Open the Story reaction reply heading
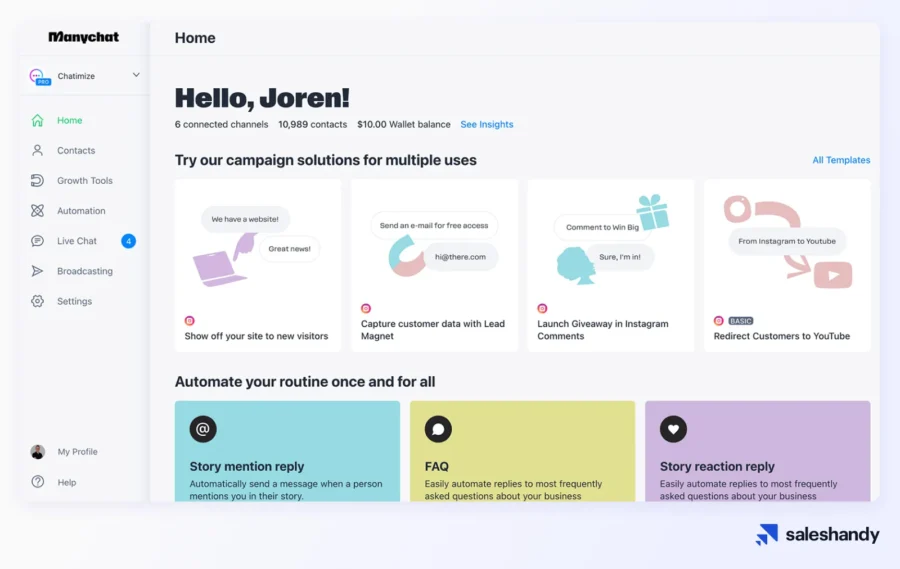The height and width of the screenshot is (569, 900). click(717, 467)
